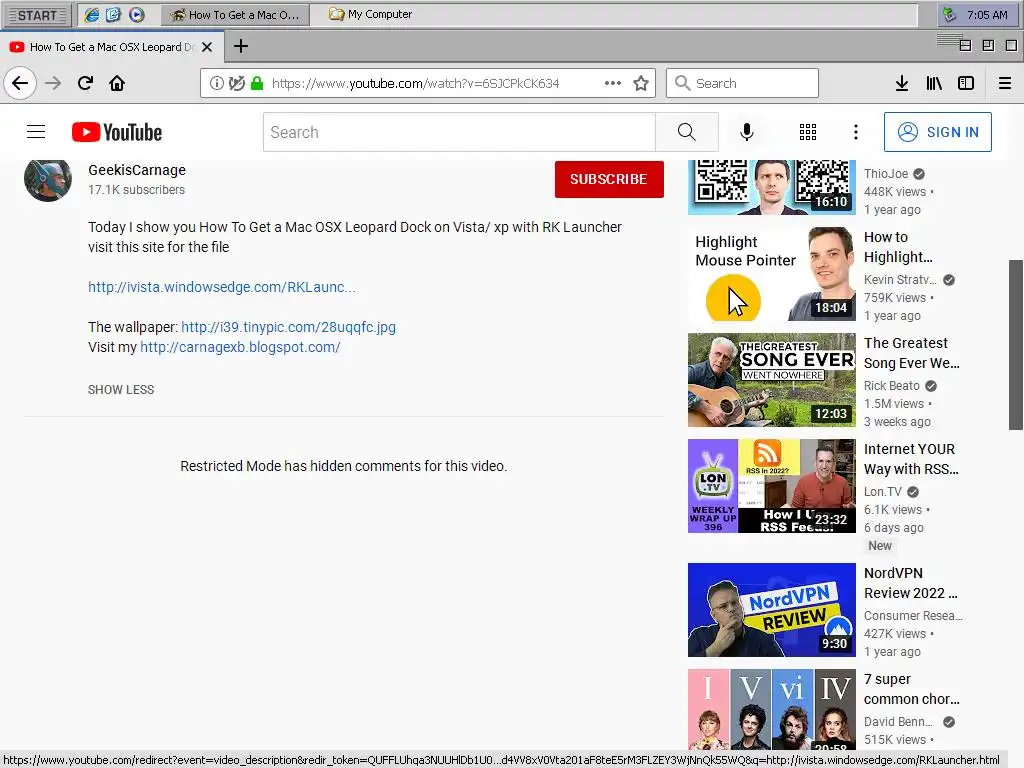Open NordVPN Review 2022 title
Image resolution: width=1024 pixels, height=768 pixels.
pyautogui.click(x=910, y=583)
